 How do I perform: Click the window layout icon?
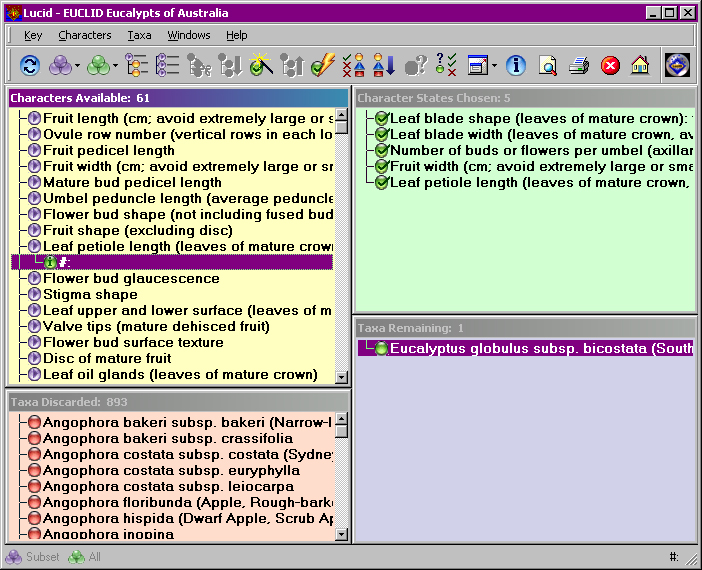click(478, 66)
